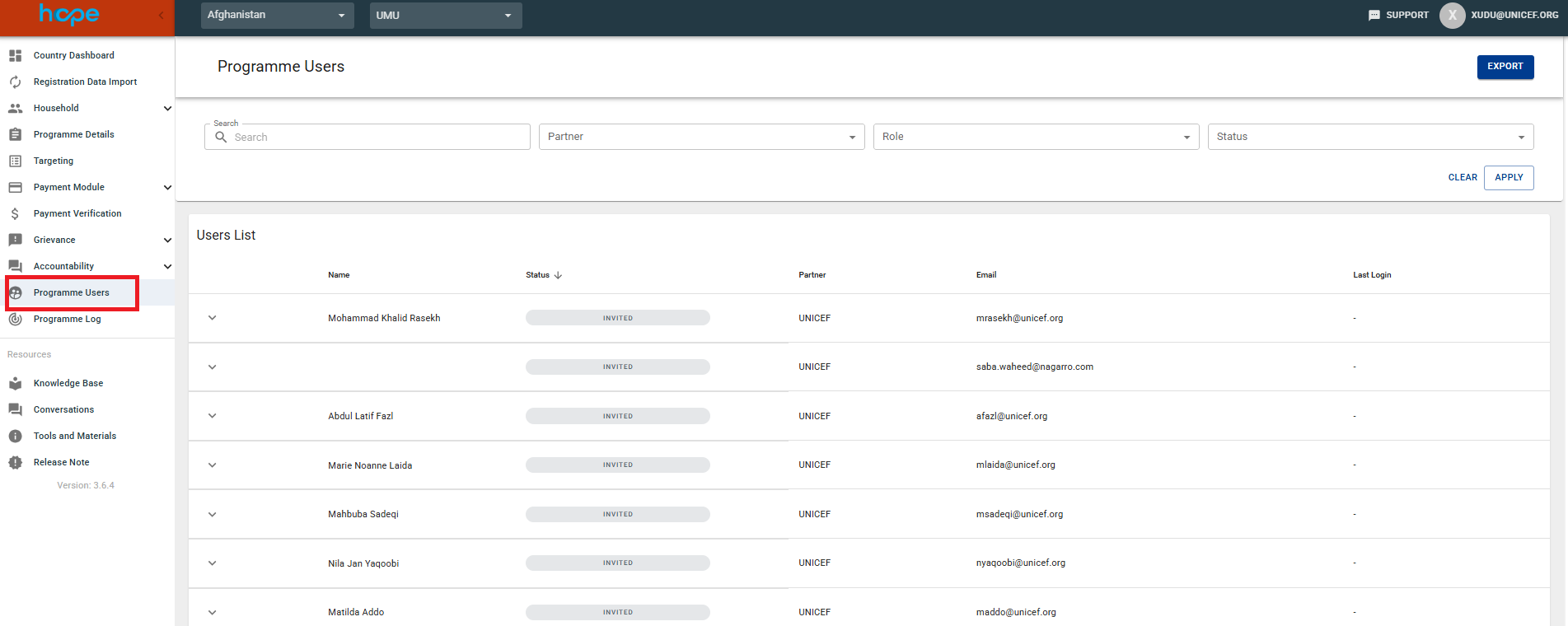Click the APPLY filter button

click(1508, 177)
